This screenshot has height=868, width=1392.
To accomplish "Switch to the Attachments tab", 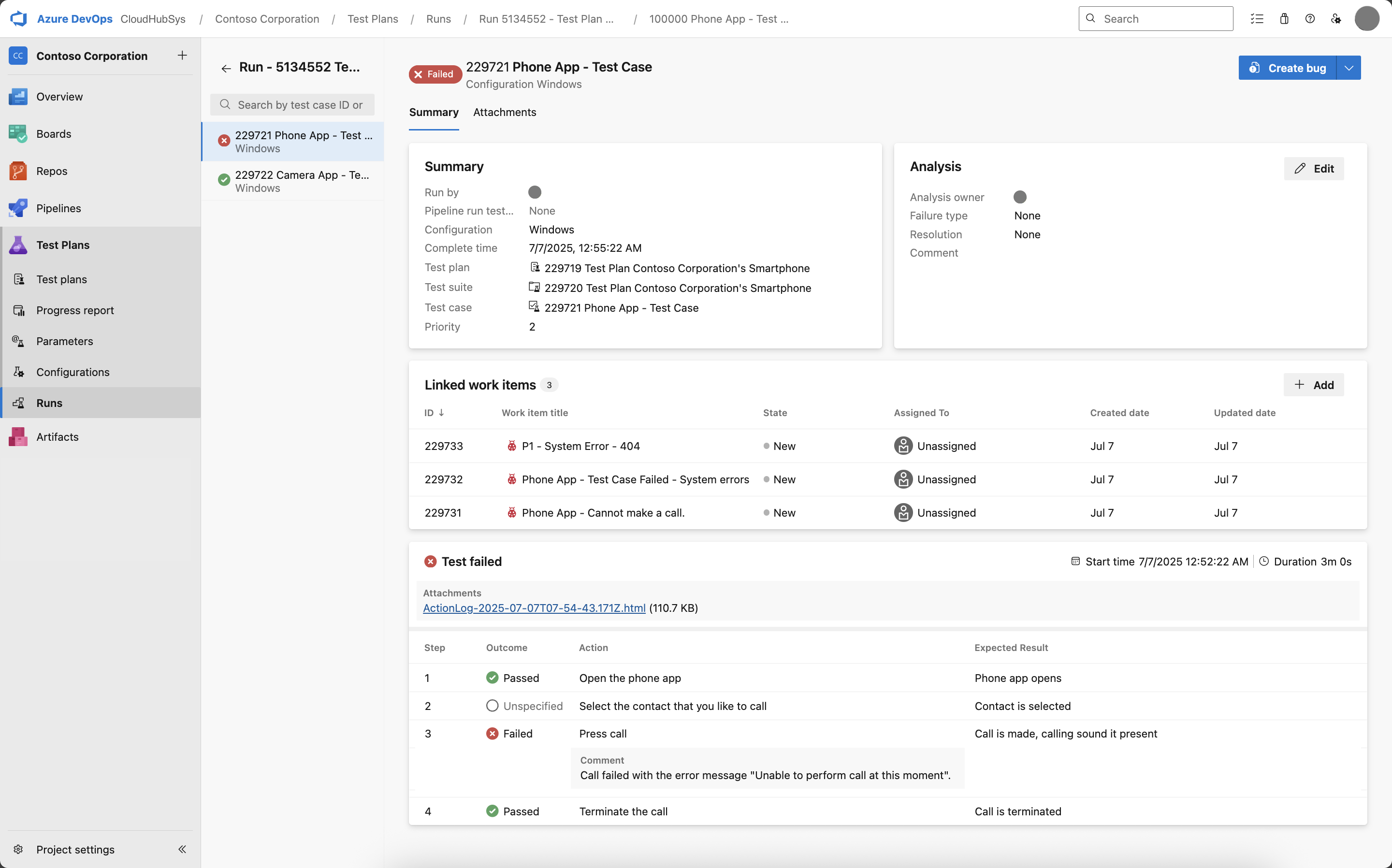I will click(x=504, y=113).
